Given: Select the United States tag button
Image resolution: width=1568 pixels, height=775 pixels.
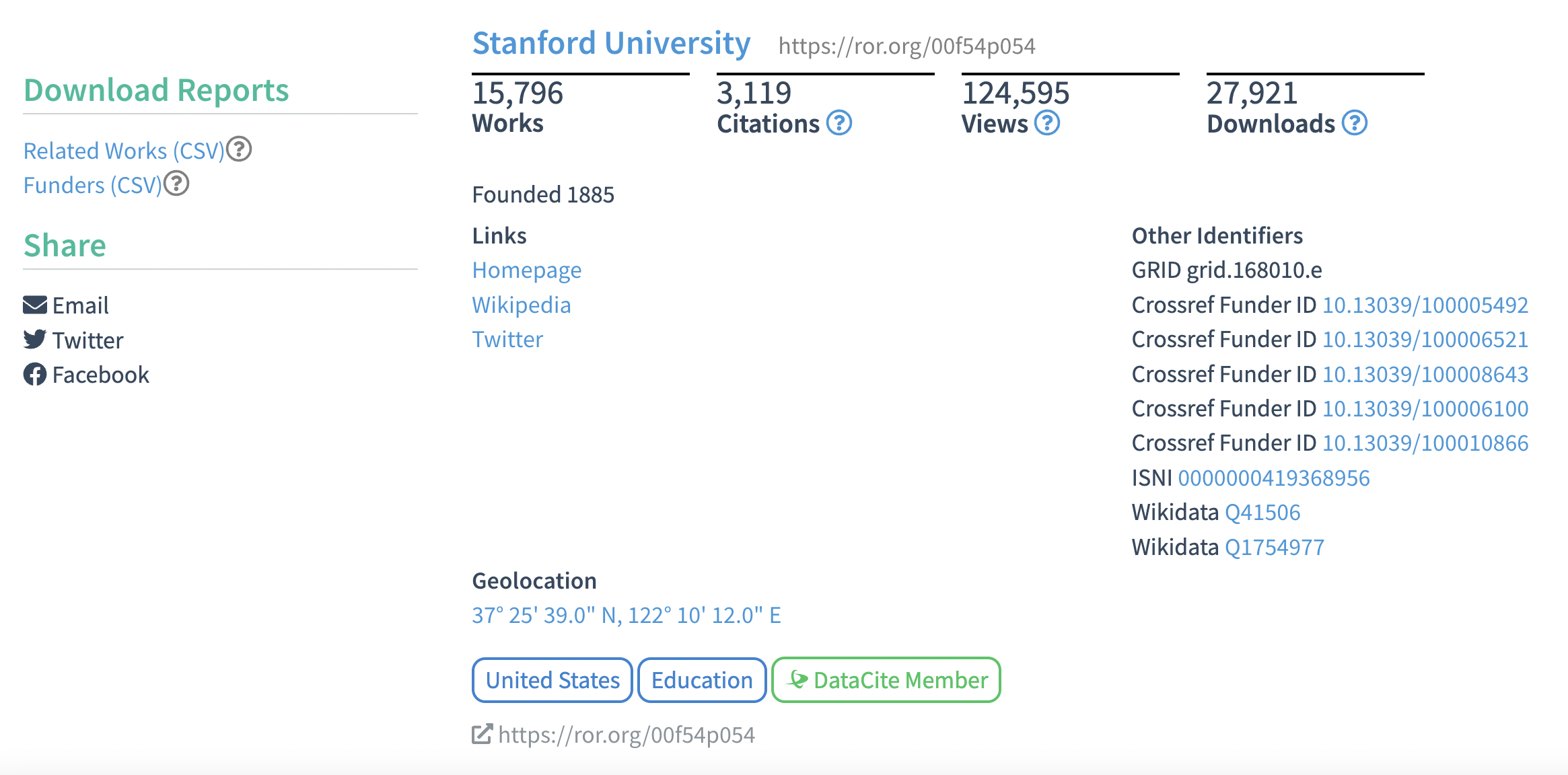Looking at the screenshot, I should pos(552,680).
